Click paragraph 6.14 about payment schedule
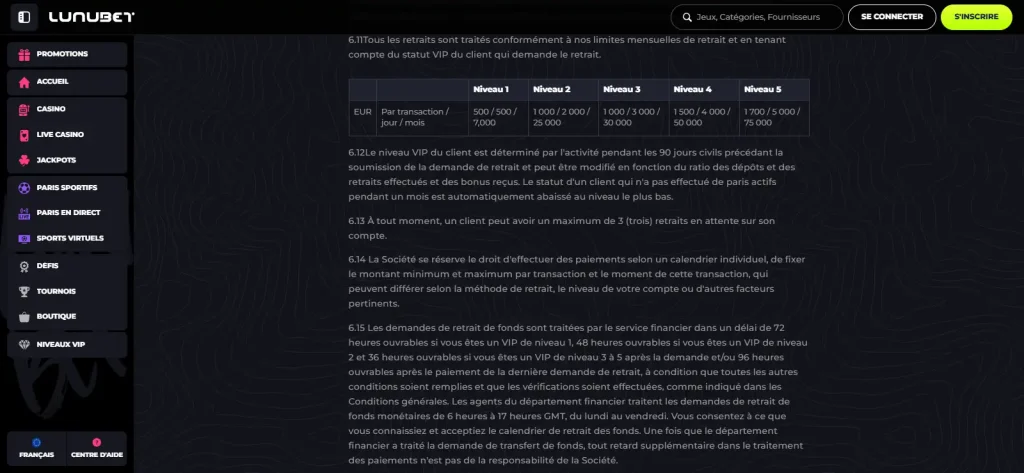 577,282
